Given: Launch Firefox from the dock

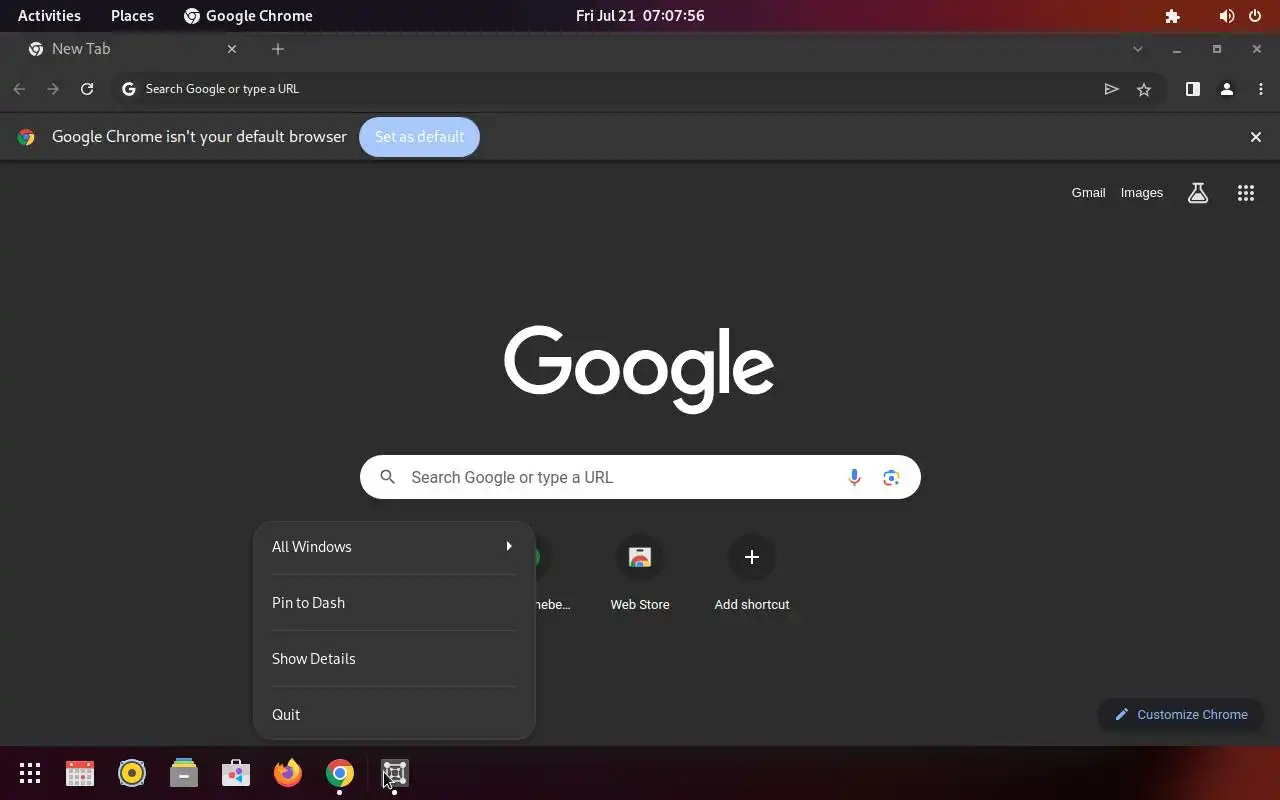Looking at the screenshot, I should tap(288, 773).
